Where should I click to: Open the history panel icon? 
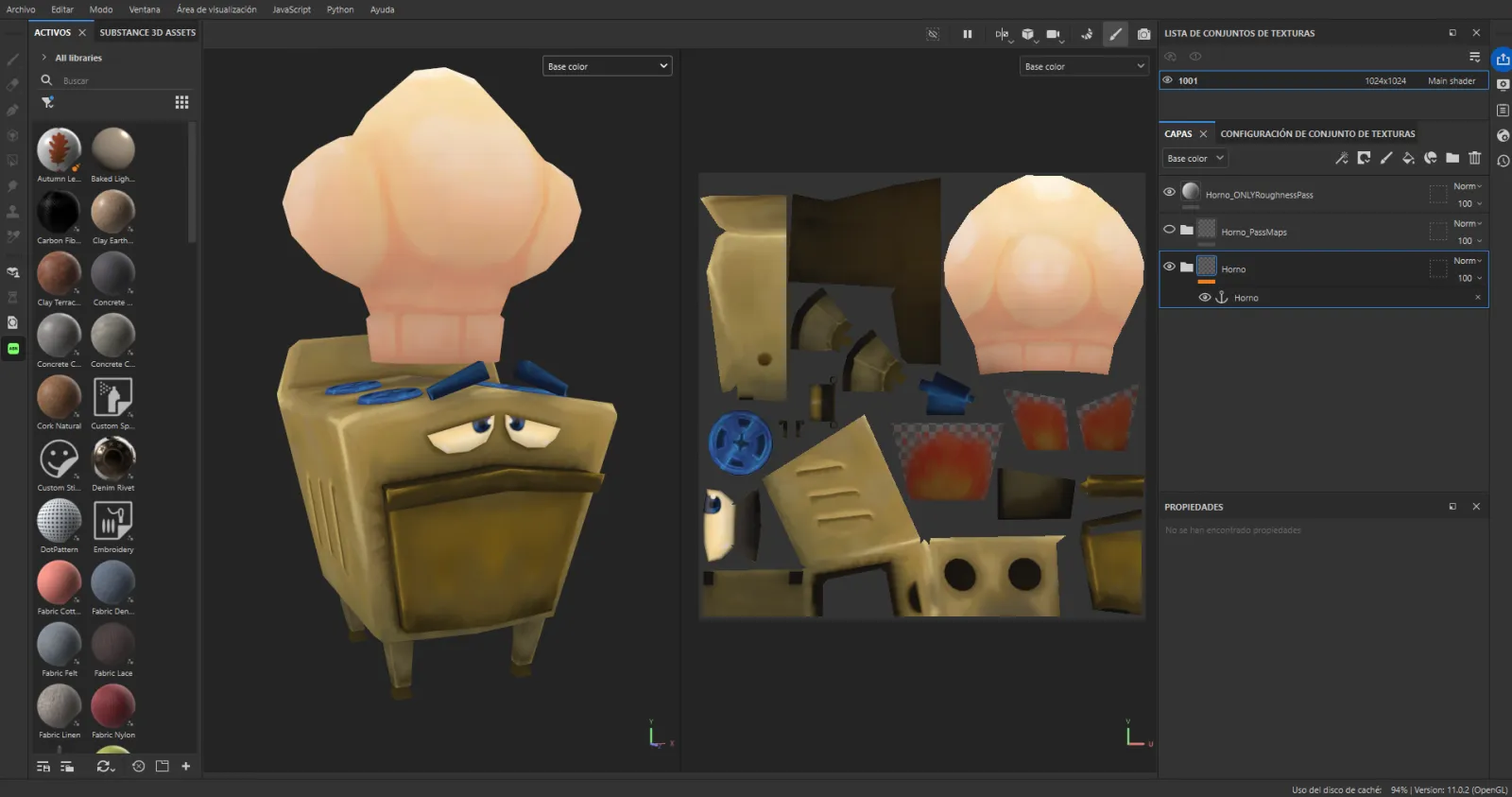tap(1503, 161)
